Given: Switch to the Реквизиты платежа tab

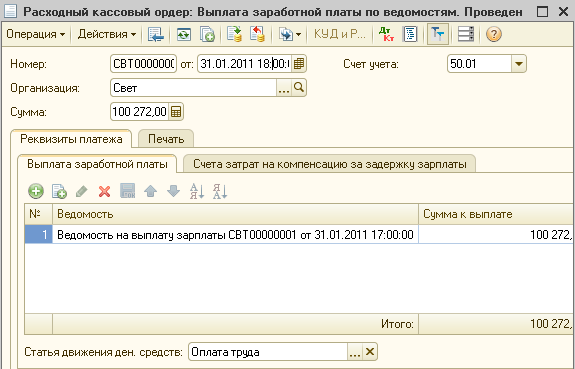Looking at the screenshot, I should [x=71, y=139].
